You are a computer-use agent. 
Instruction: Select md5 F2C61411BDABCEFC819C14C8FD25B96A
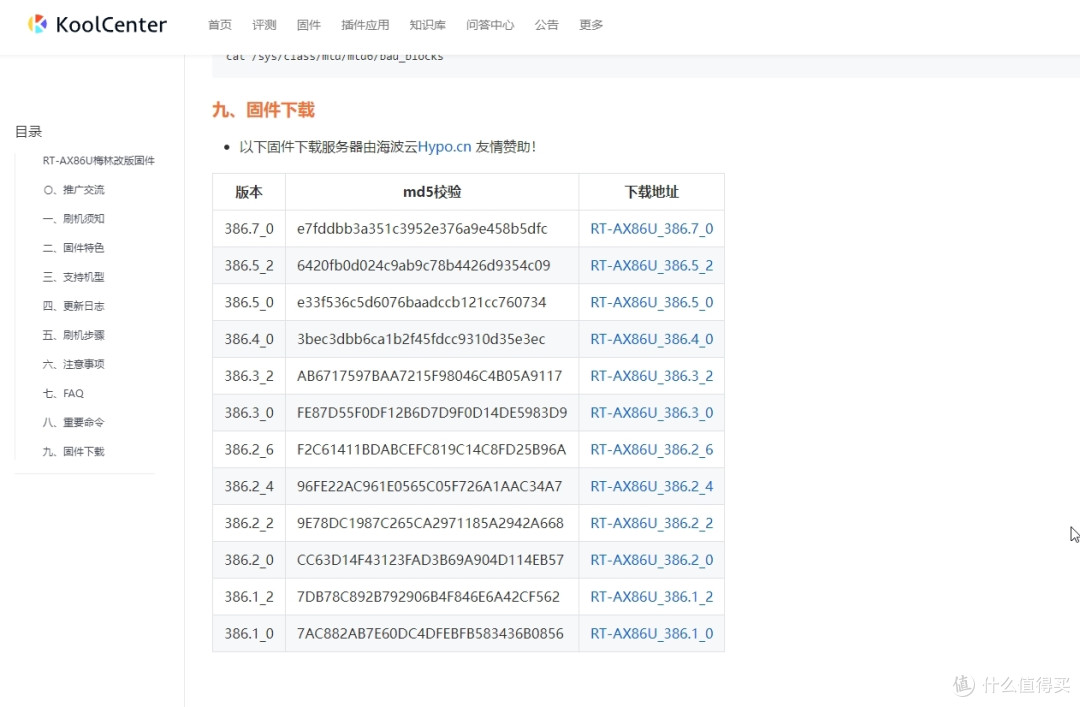[x=431, y=450]
